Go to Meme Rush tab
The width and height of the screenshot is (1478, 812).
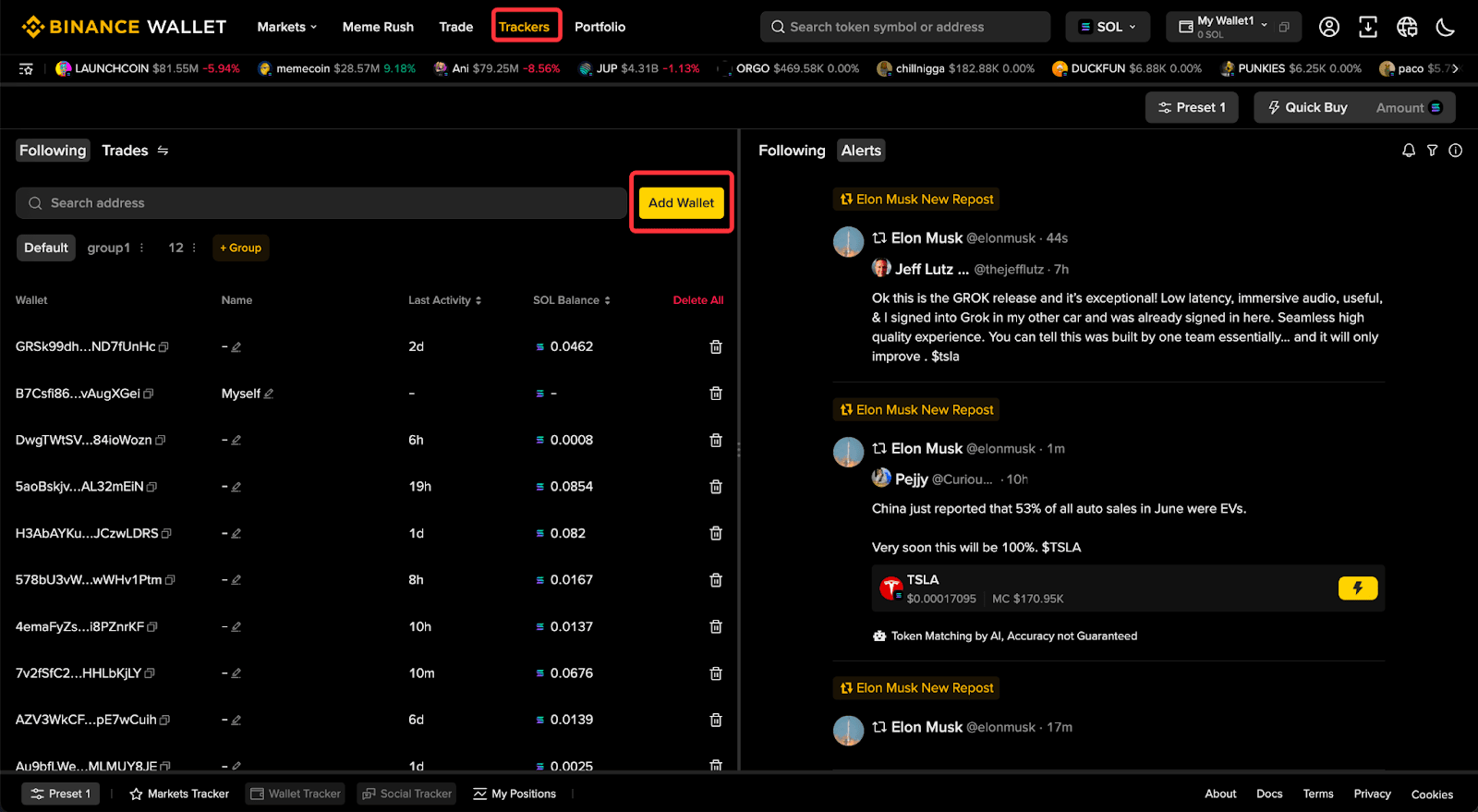pos(378,27)
